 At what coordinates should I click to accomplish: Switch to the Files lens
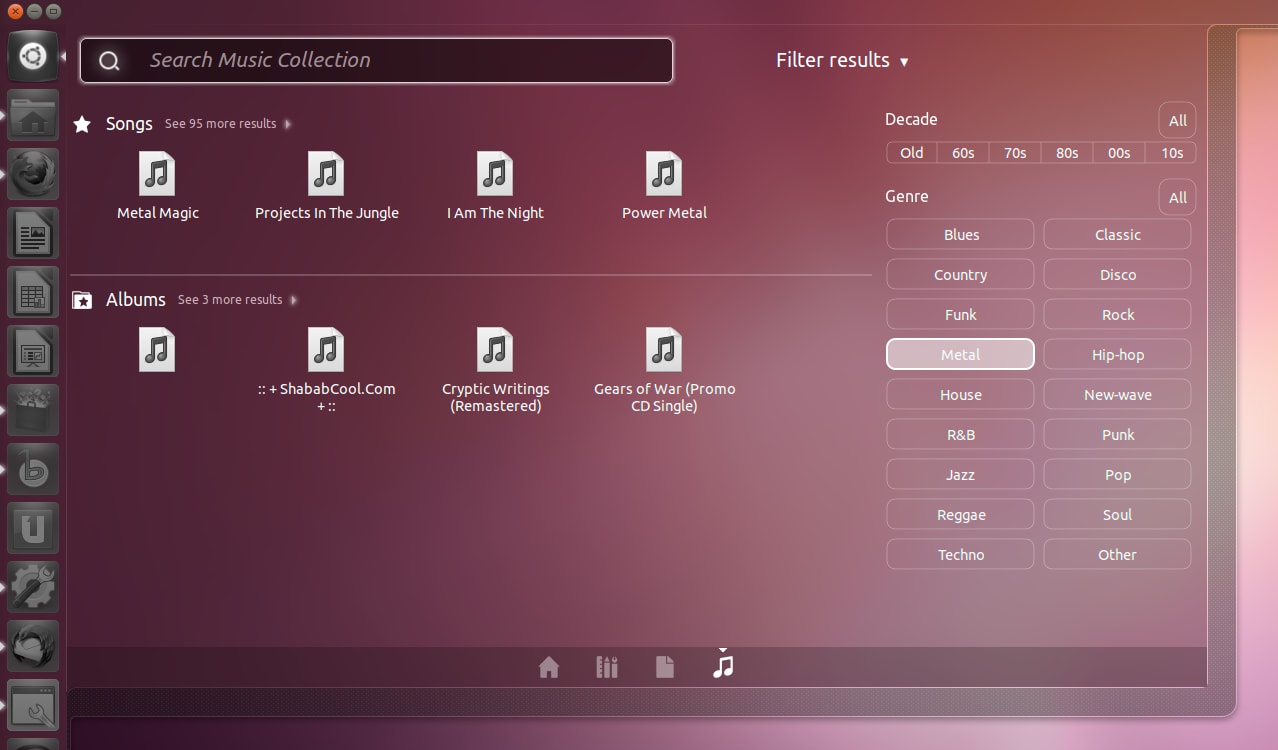point(665,667)
